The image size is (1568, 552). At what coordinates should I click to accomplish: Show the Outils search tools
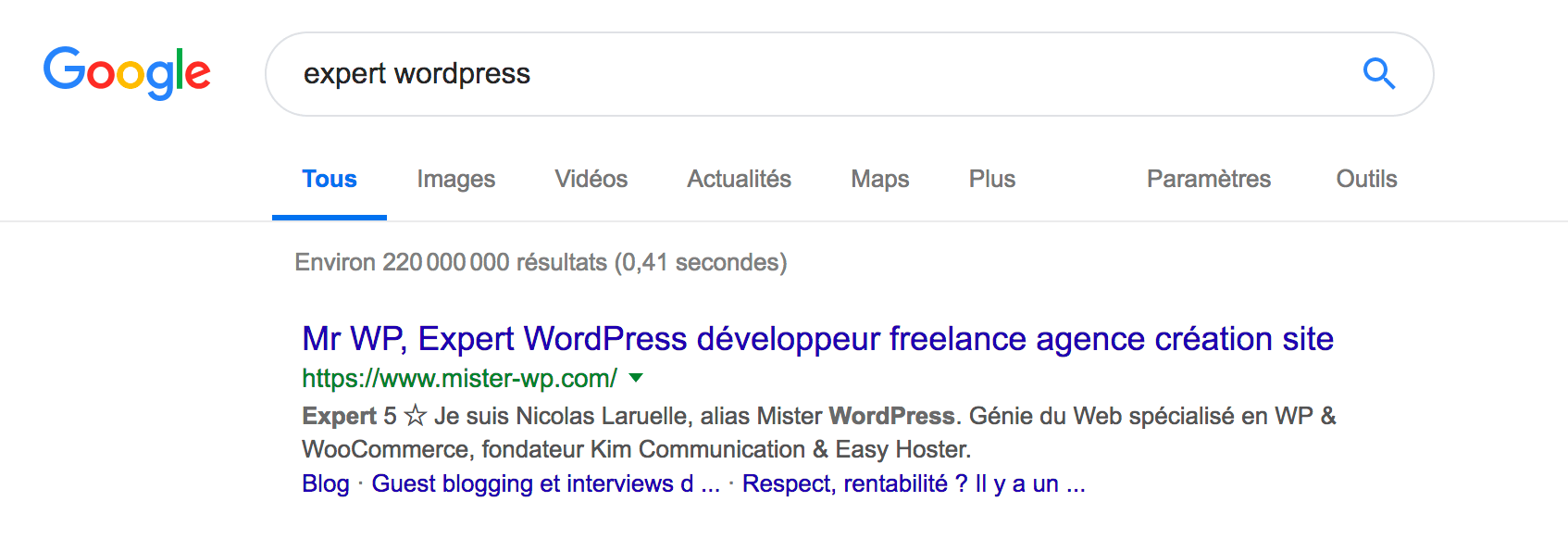pos(1366,179)
